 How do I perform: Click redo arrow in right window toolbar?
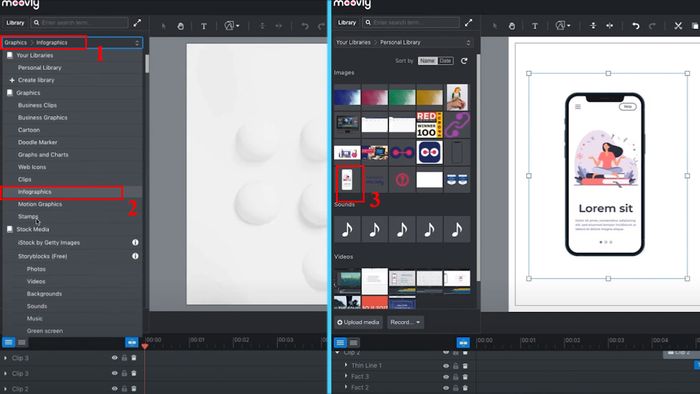pyautogui.click(x=652, y=26)
